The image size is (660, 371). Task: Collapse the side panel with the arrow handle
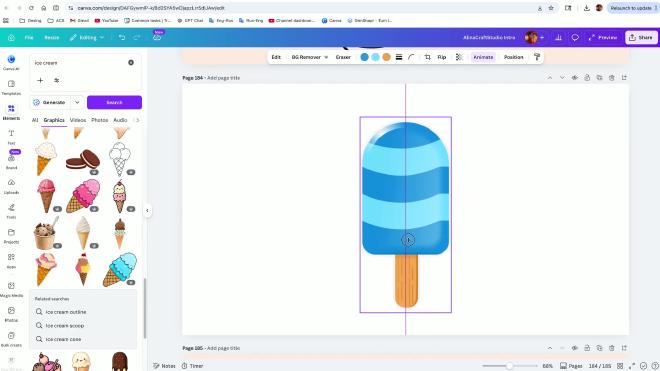click(x=147, y=210)
